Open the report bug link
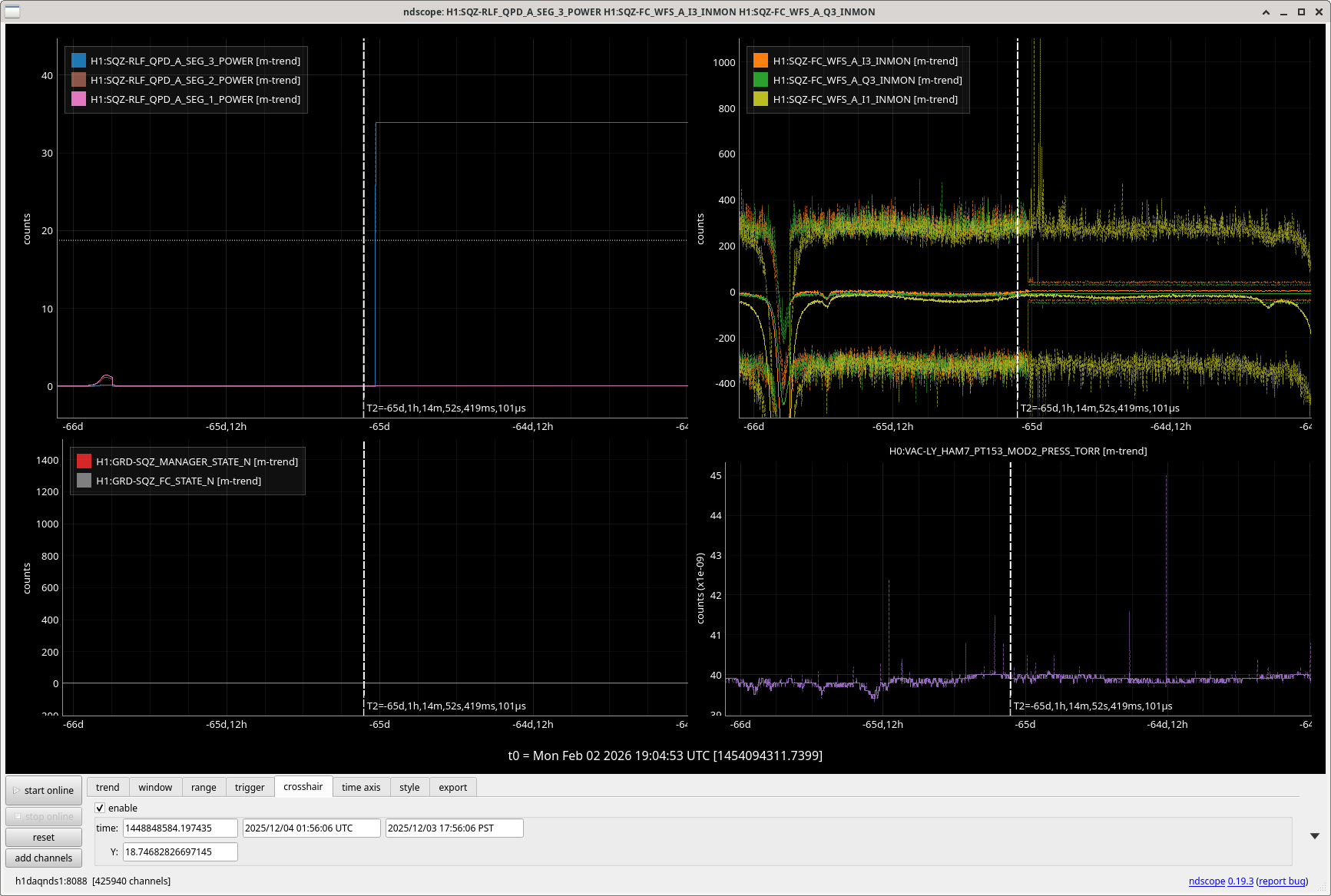This screenshot has height=896, width=1331. coord(1282,881)
